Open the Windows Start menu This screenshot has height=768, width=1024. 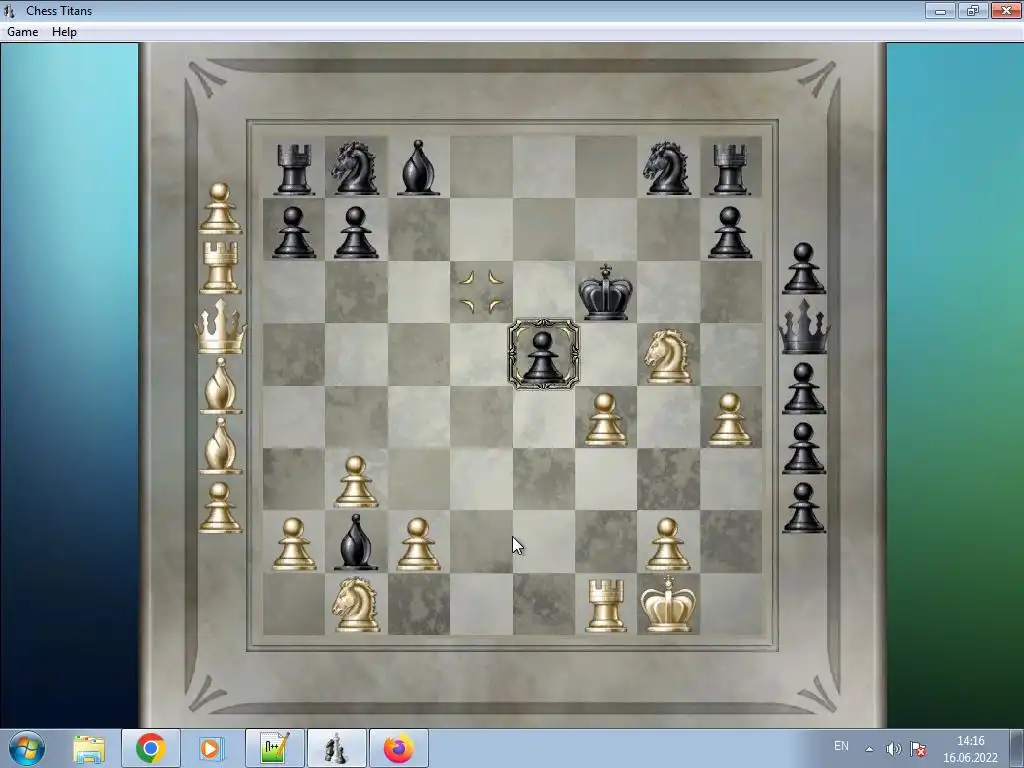[27, 748]
